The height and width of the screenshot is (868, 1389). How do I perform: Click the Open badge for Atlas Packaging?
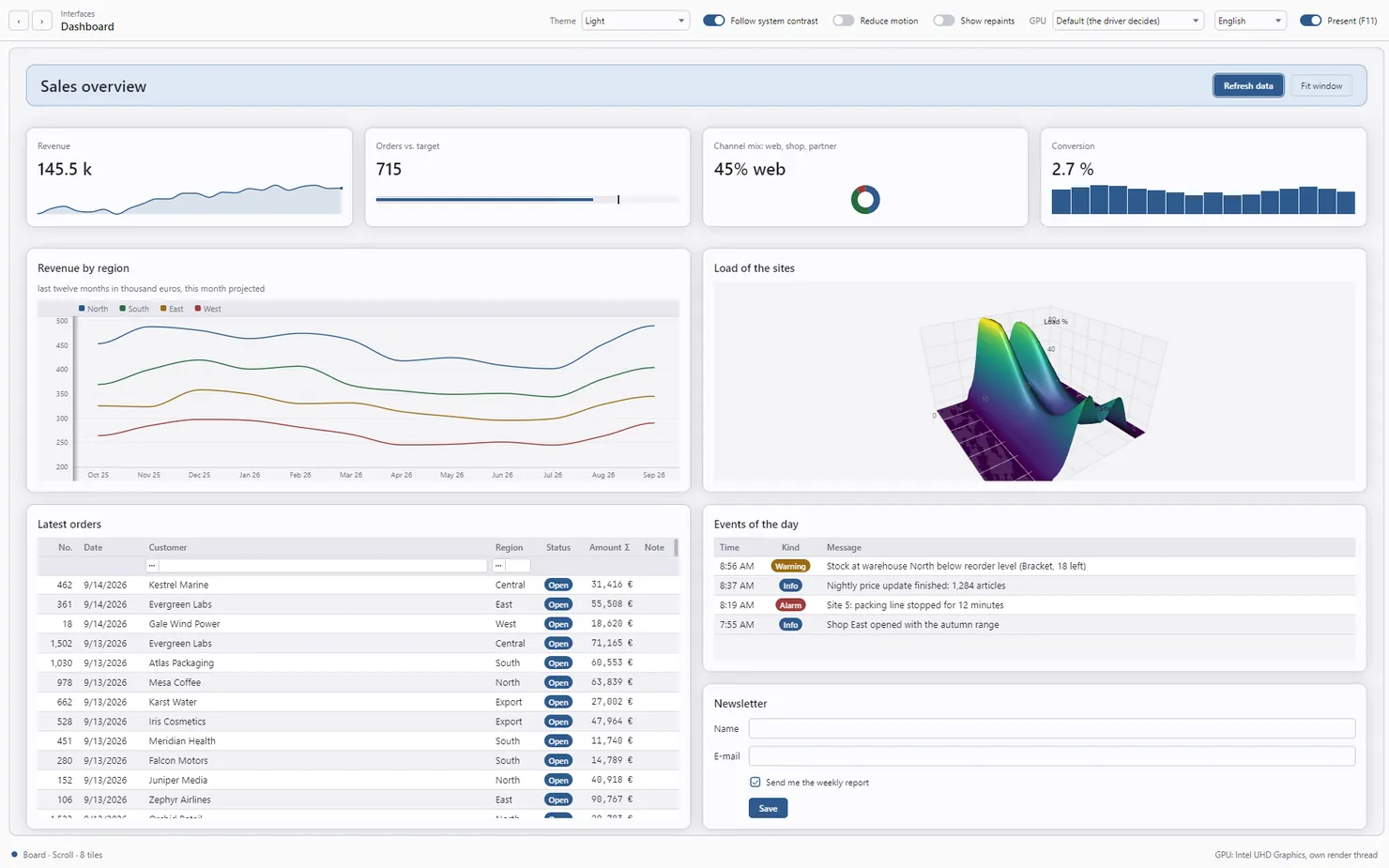click(x=558, y=663)
